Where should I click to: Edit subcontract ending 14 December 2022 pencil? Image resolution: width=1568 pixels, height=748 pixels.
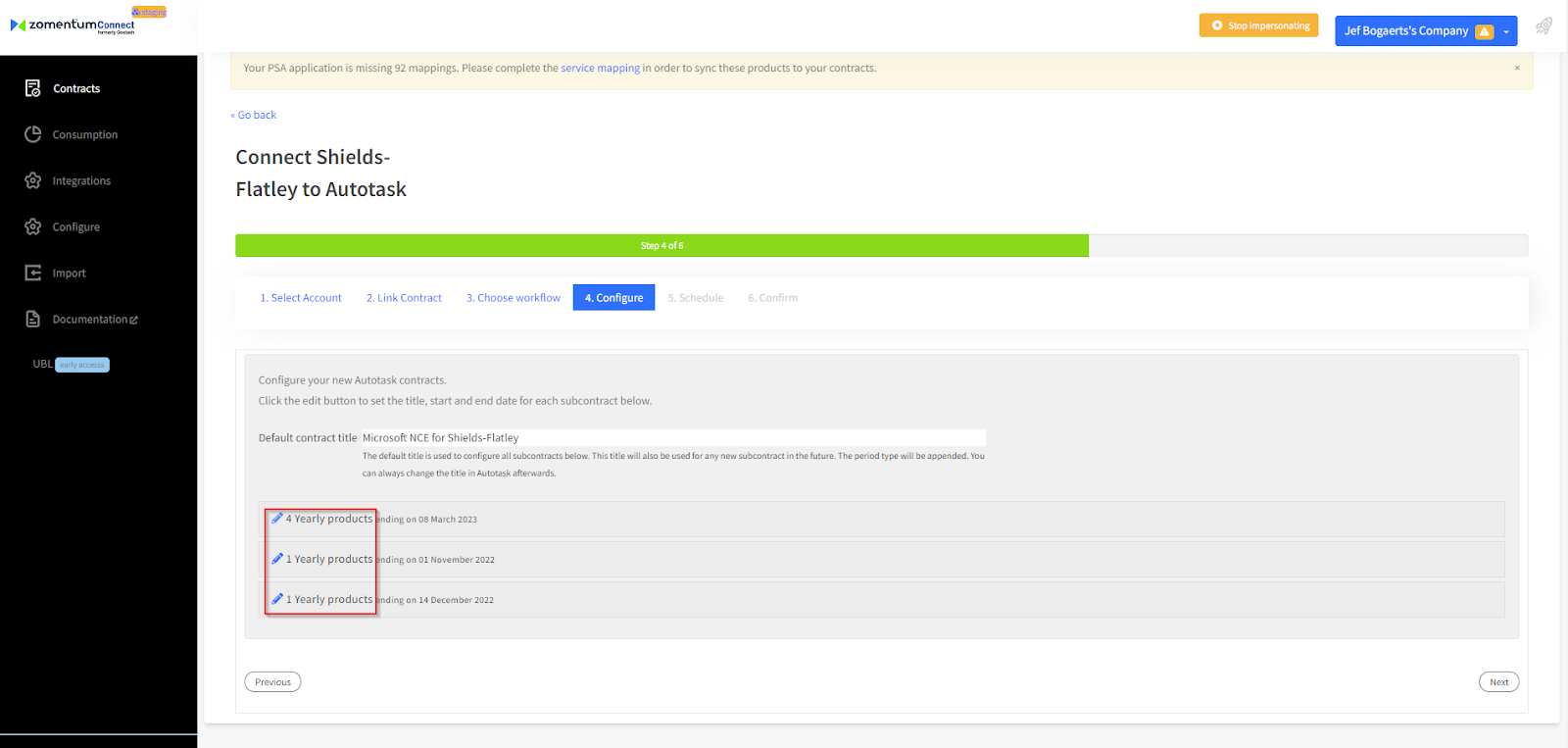(277, 599)
